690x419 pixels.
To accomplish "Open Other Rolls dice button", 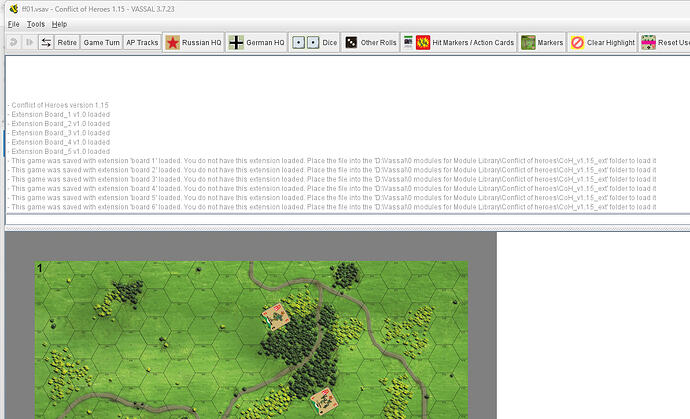I will (371, 42).
